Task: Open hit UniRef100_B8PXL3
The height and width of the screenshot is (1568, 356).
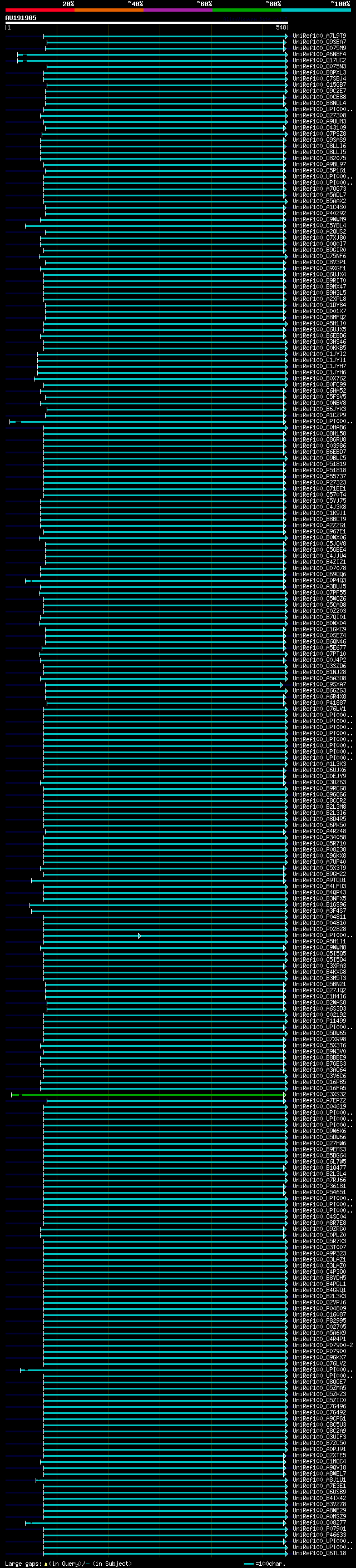Action: [x=319, y=72]
